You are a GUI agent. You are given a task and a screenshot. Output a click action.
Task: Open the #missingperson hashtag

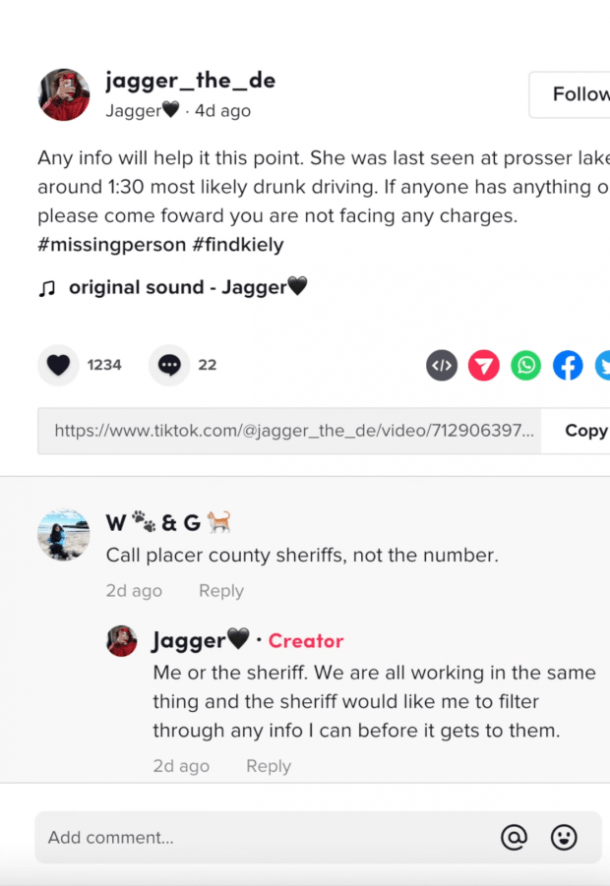pos(112,245)
